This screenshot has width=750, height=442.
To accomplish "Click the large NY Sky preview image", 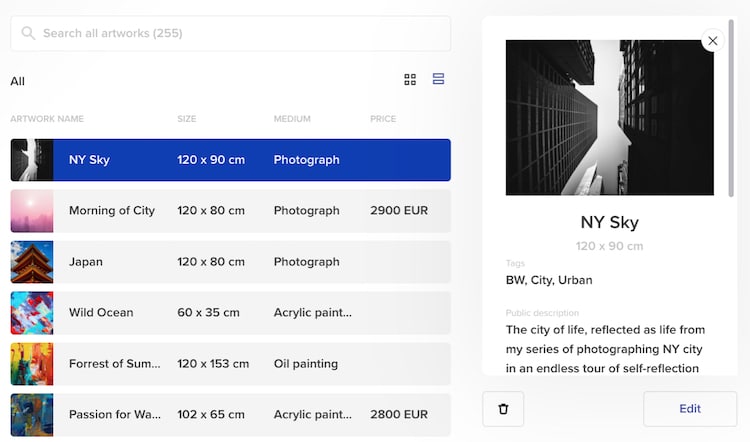I will coord(610,117).
